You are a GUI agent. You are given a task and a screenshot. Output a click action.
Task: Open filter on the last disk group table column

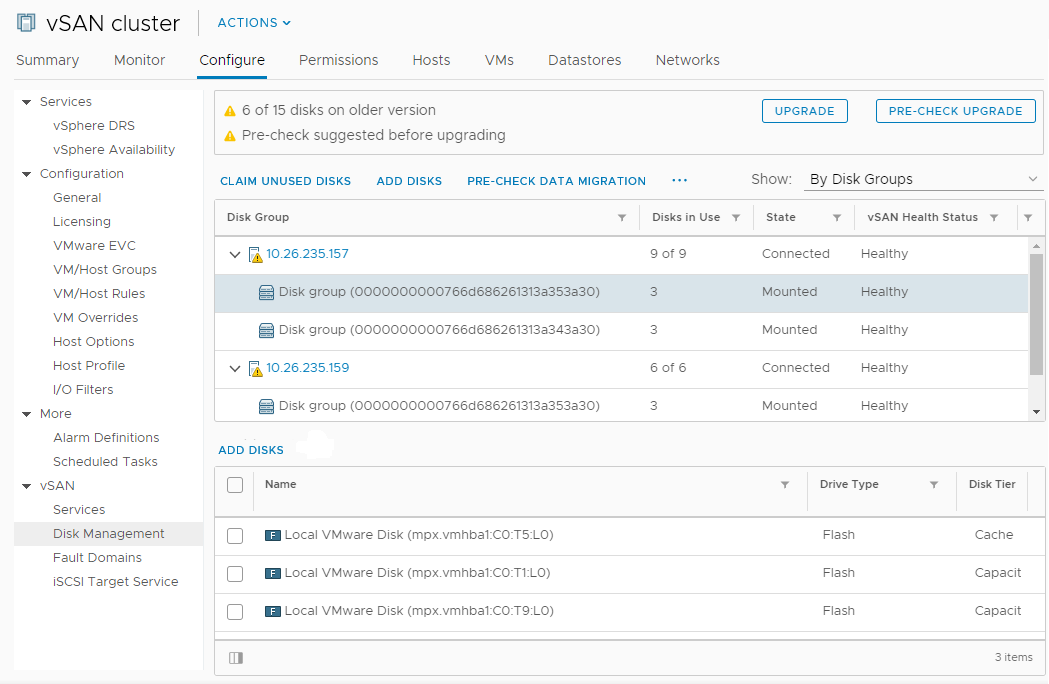[1028, 218]
